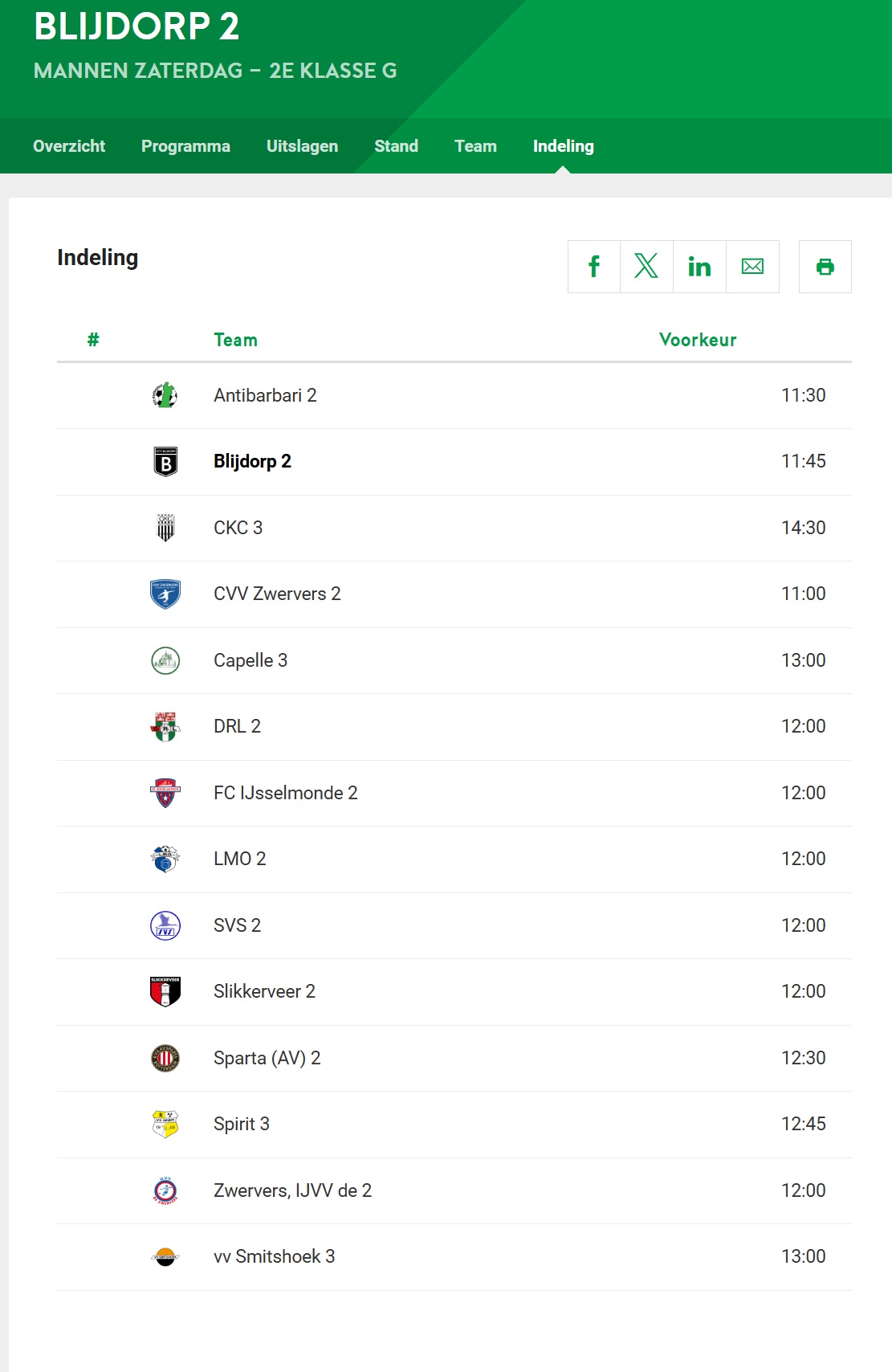892x1372 pixels.
Task: Open the Sparta (AV) 2 link
Action: click(267, 1058)
